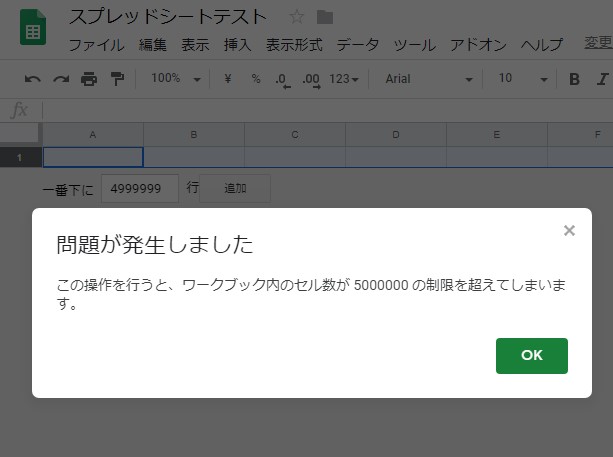Click the move to folder icon
Image resolution: width=613 pixels, height=457 pixels.
[x=324, y=17]
